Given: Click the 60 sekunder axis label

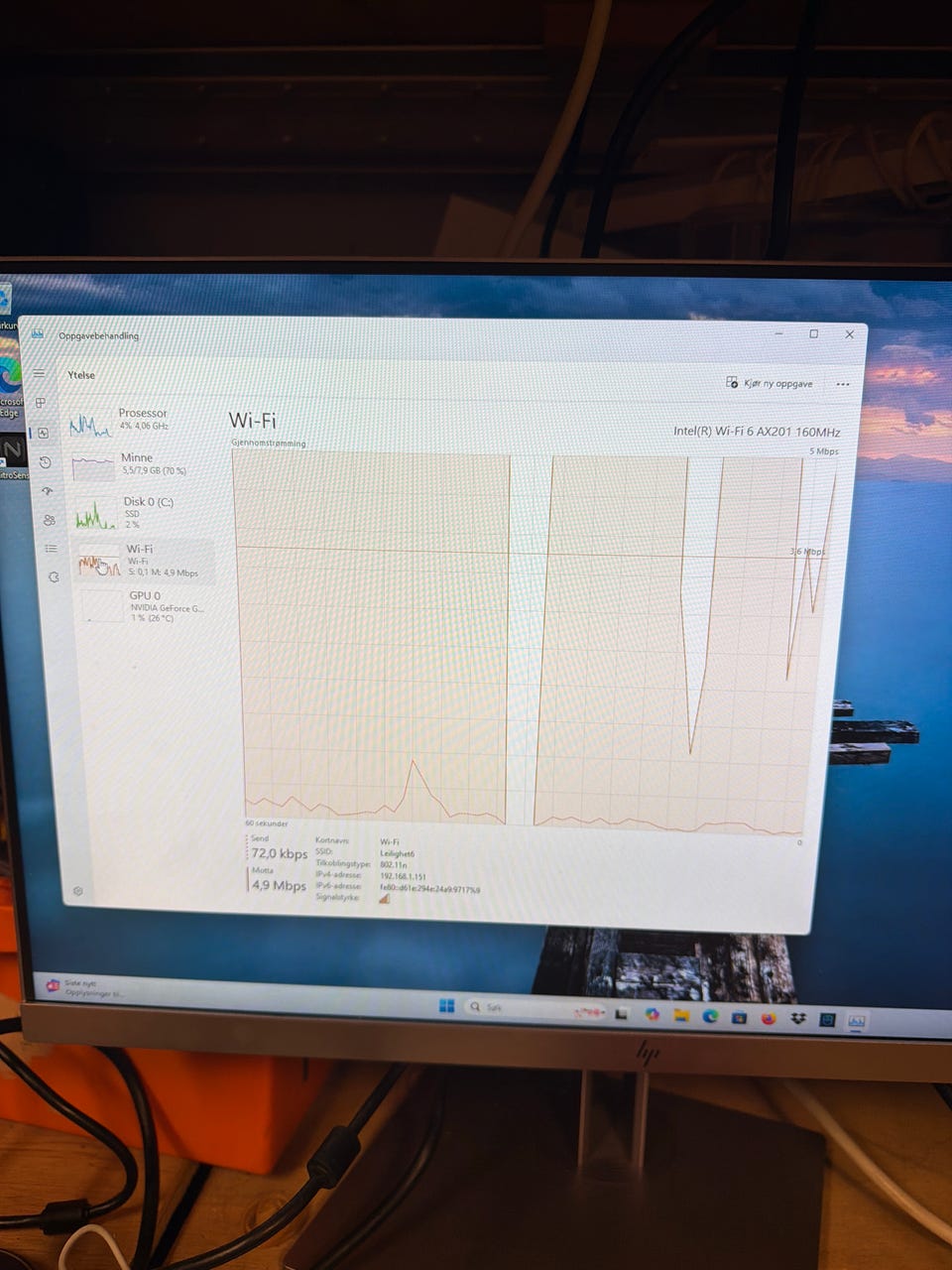Looking at the screenshot, I should [267, 824].
